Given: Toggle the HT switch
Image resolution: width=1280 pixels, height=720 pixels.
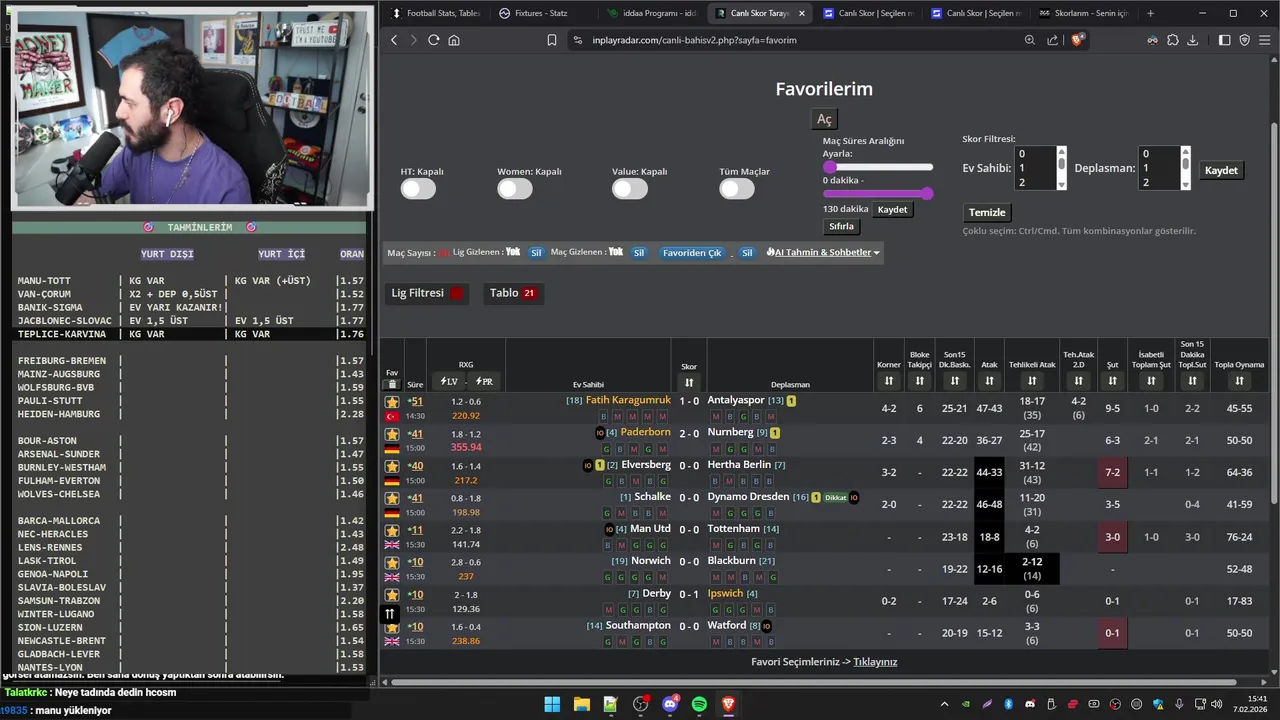Looking at the screenshot, I should [x=418, y=189].
